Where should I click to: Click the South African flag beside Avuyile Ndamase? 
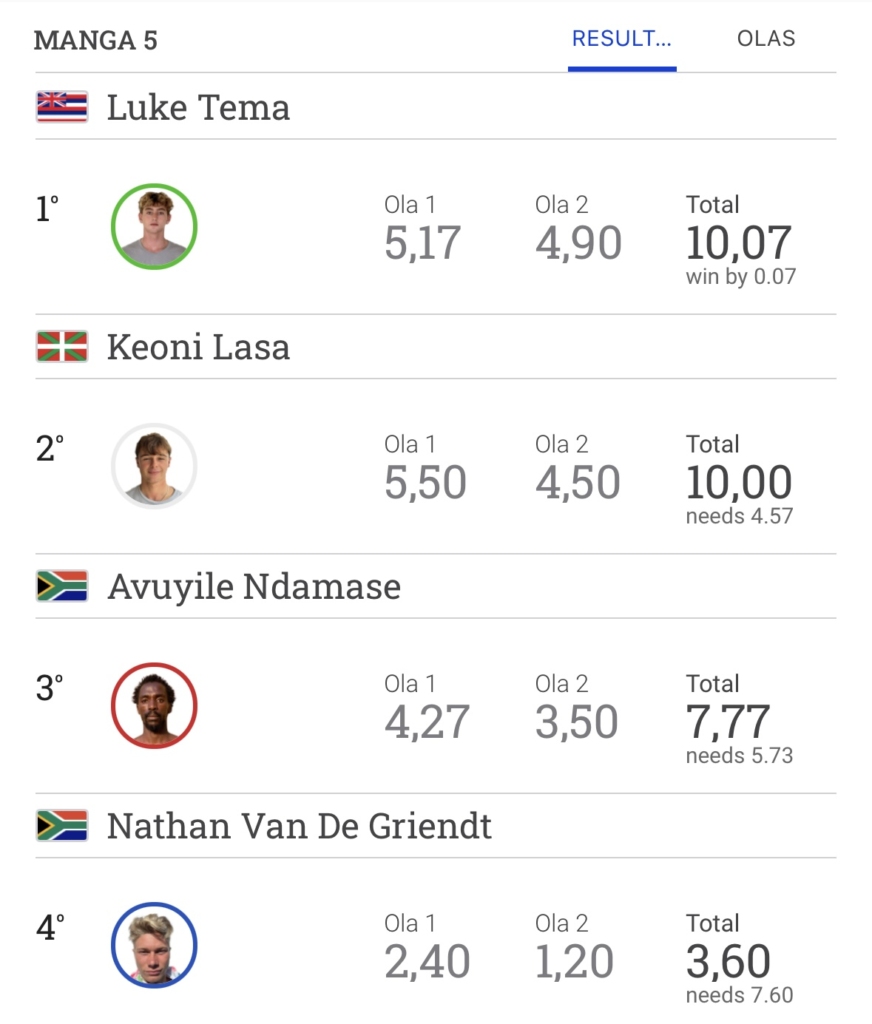point(62,586)
